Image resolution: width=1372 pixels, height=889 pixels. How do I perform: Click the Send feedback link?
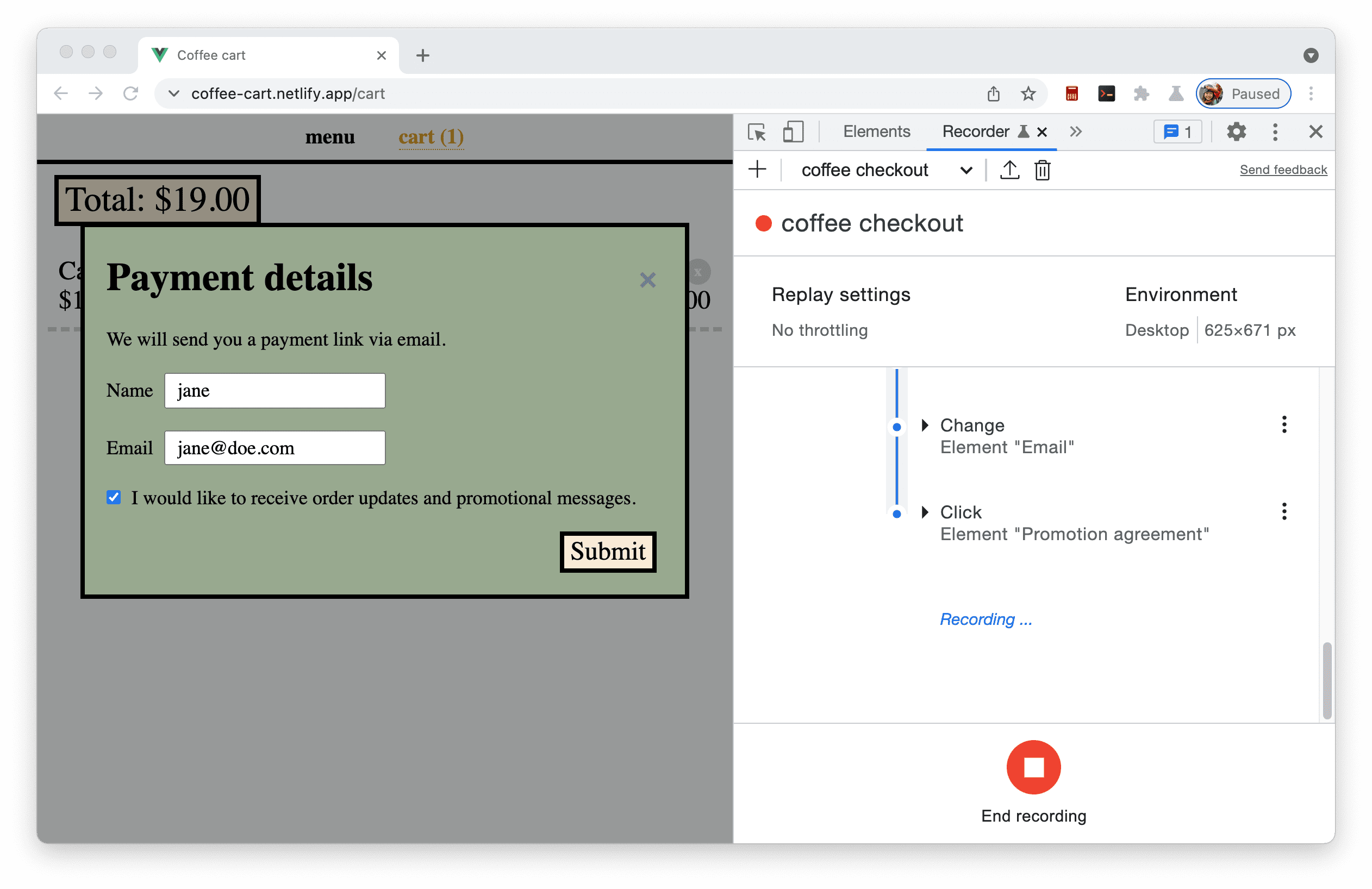(1283, 169)
